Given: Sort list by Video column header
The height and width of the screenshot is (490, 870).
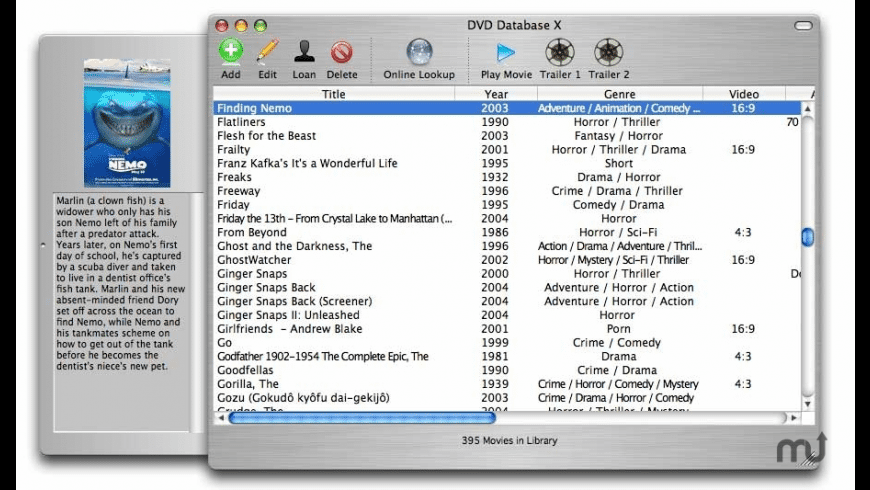Looking at the screenshot, I should pyautogui.click(x=743, y=94).
